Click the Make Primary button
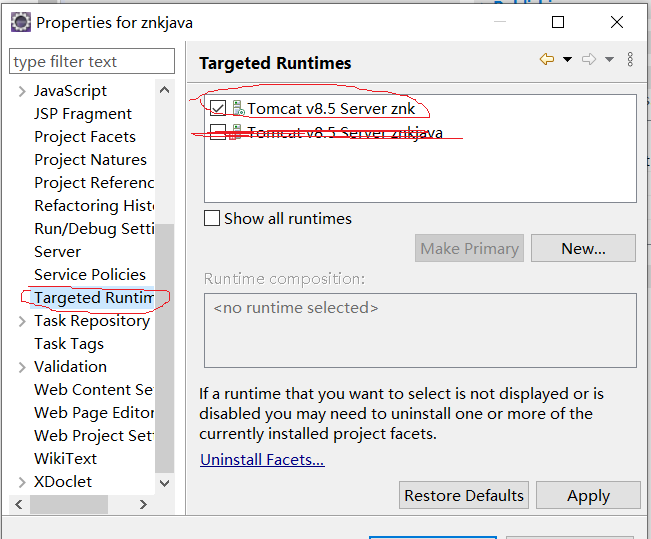 [x=469, y=248]
